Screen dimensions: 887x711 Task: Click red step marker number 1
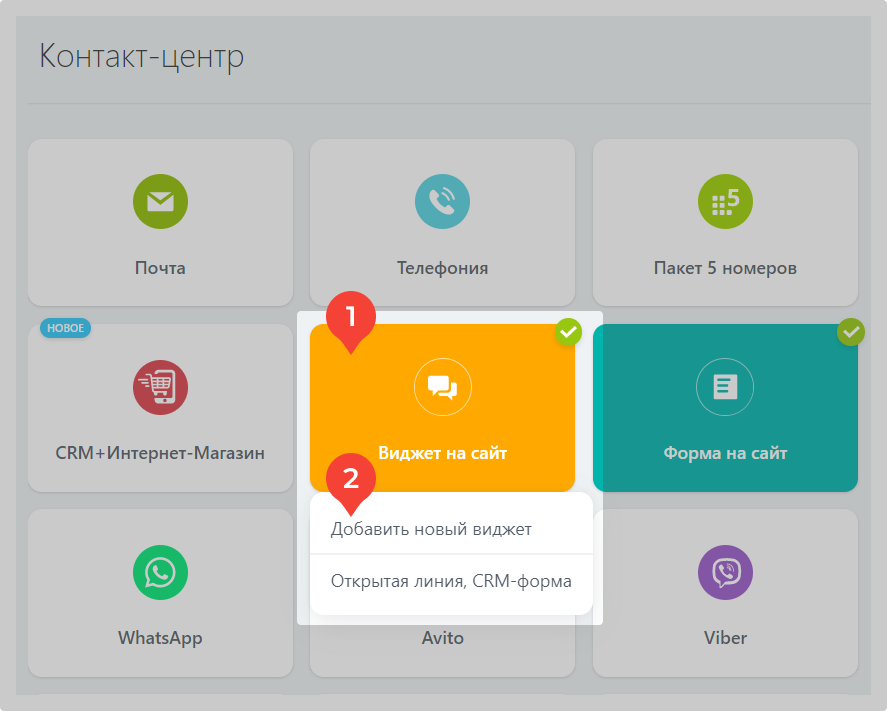[350, 318]
